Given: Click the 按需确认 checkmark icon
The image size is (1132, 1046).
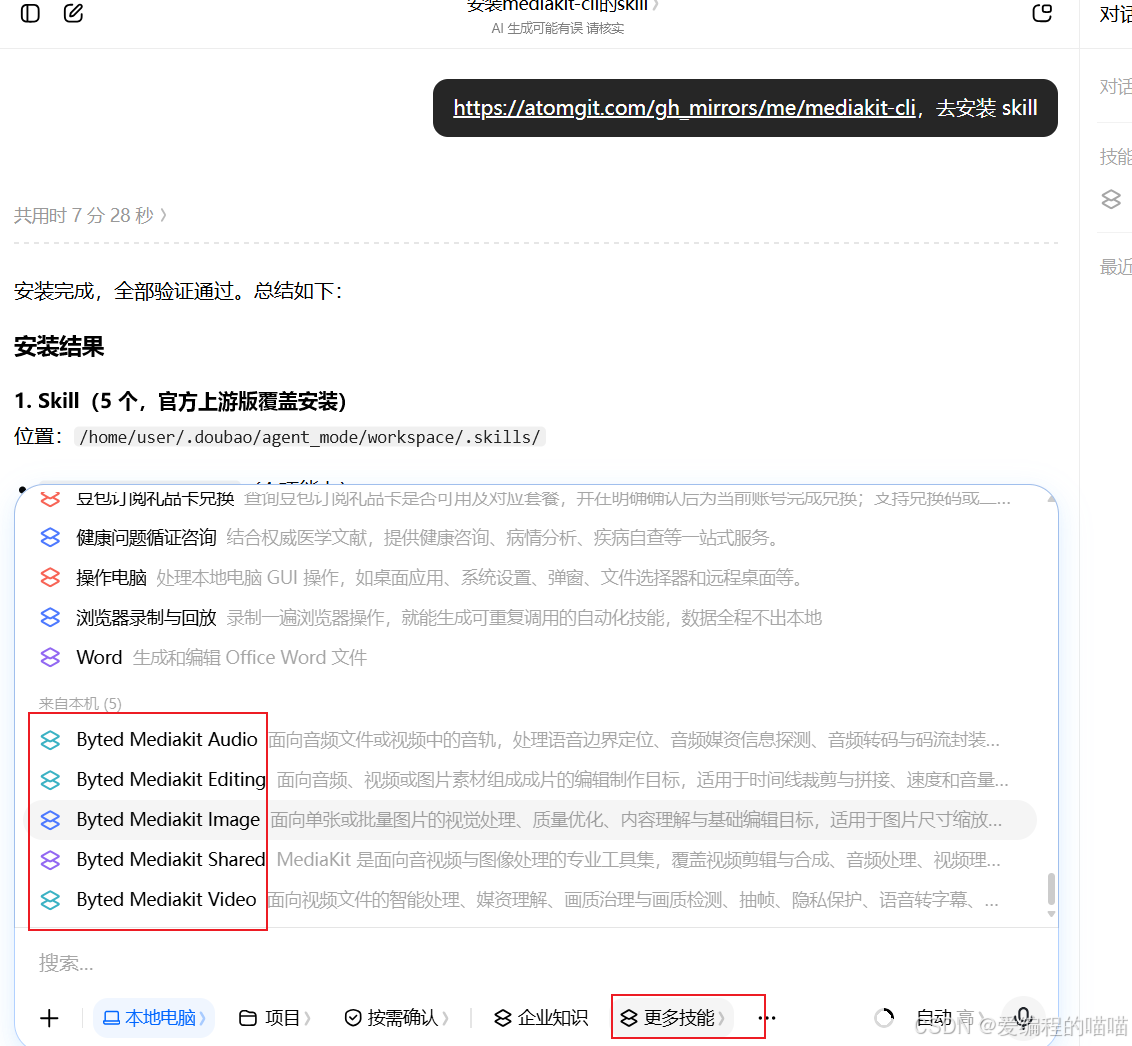Looking at the screenshot, I should pyautogui.click(x=353, y=1019).
